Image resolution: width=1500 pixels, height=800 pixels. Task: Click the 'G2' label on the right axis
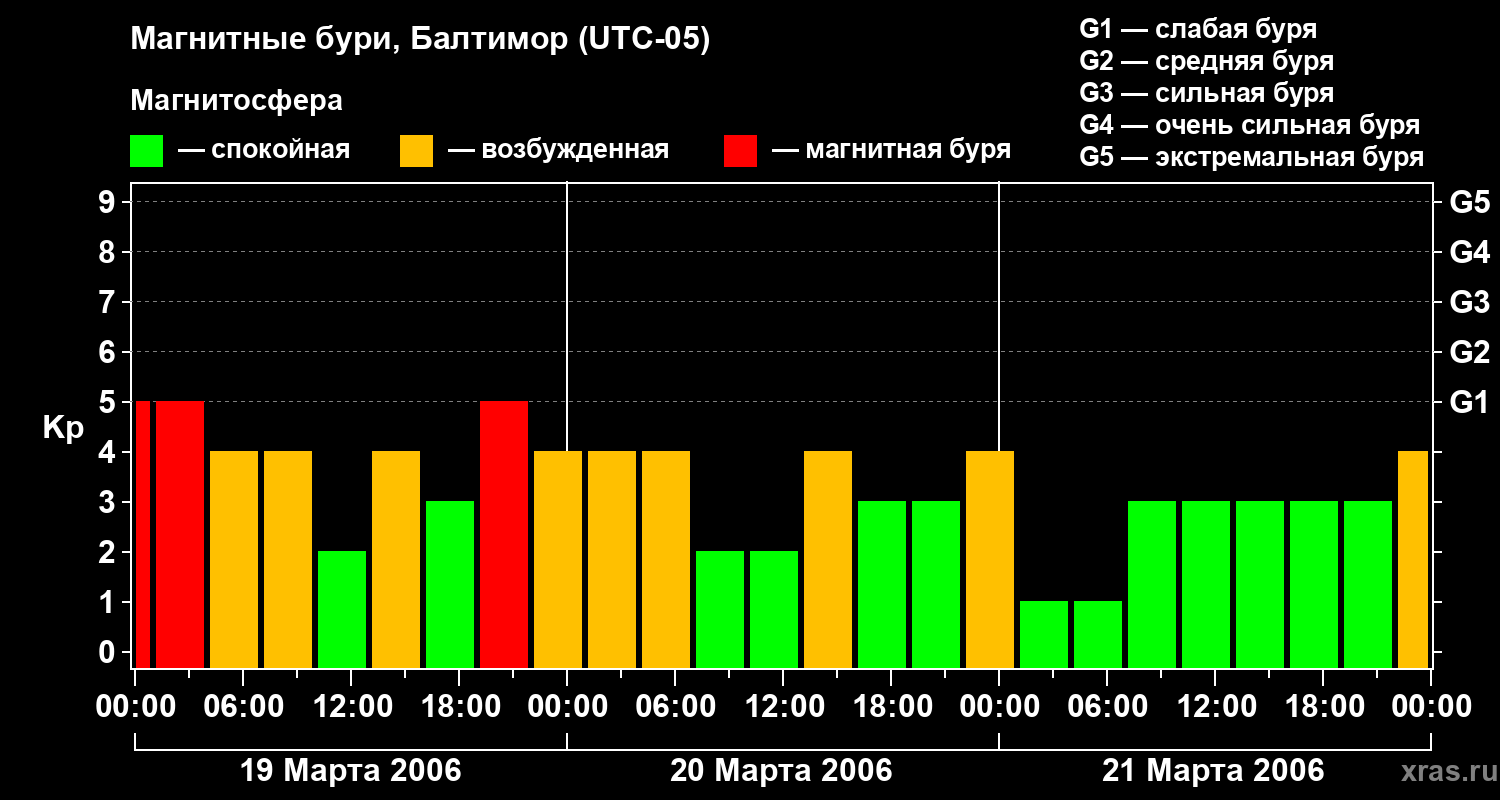click(1469, 353)
